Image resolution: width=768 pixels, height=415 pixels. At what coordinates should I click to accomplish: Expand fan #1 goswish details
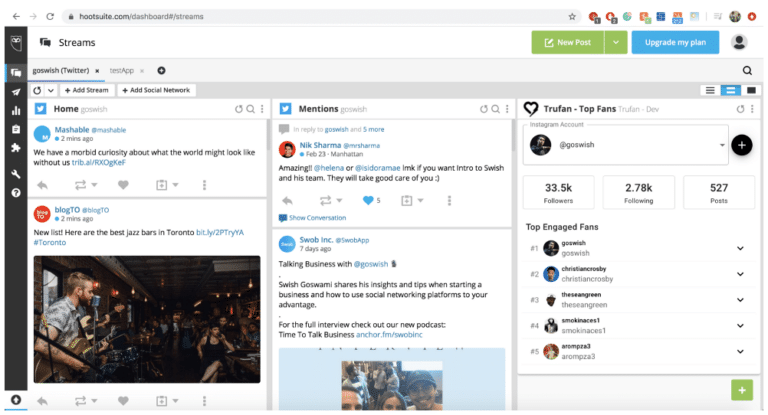tap(740, 248)
